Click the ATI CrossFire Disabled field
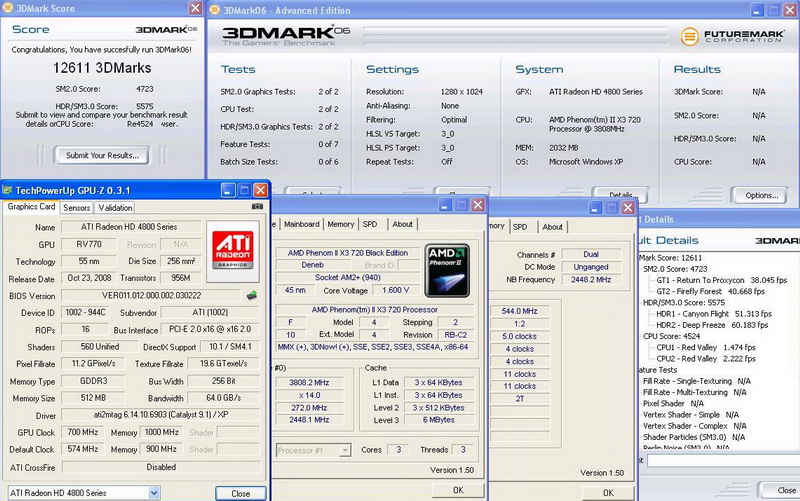The image size is (800, 501). pos(161,467)
